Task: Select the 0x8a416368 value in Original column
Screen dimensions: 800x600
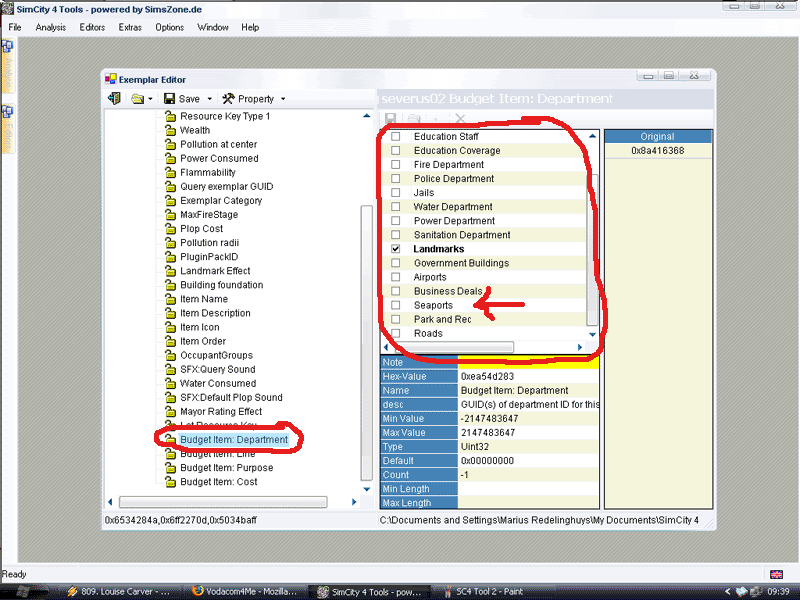Action: (658, 151)
